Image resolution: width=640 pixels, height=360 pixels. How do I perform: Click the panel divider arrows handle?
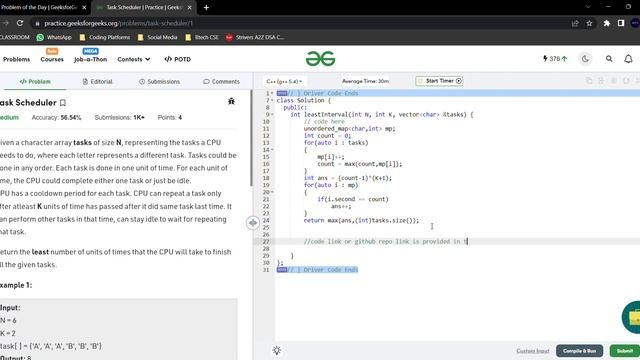coord(253,223)
